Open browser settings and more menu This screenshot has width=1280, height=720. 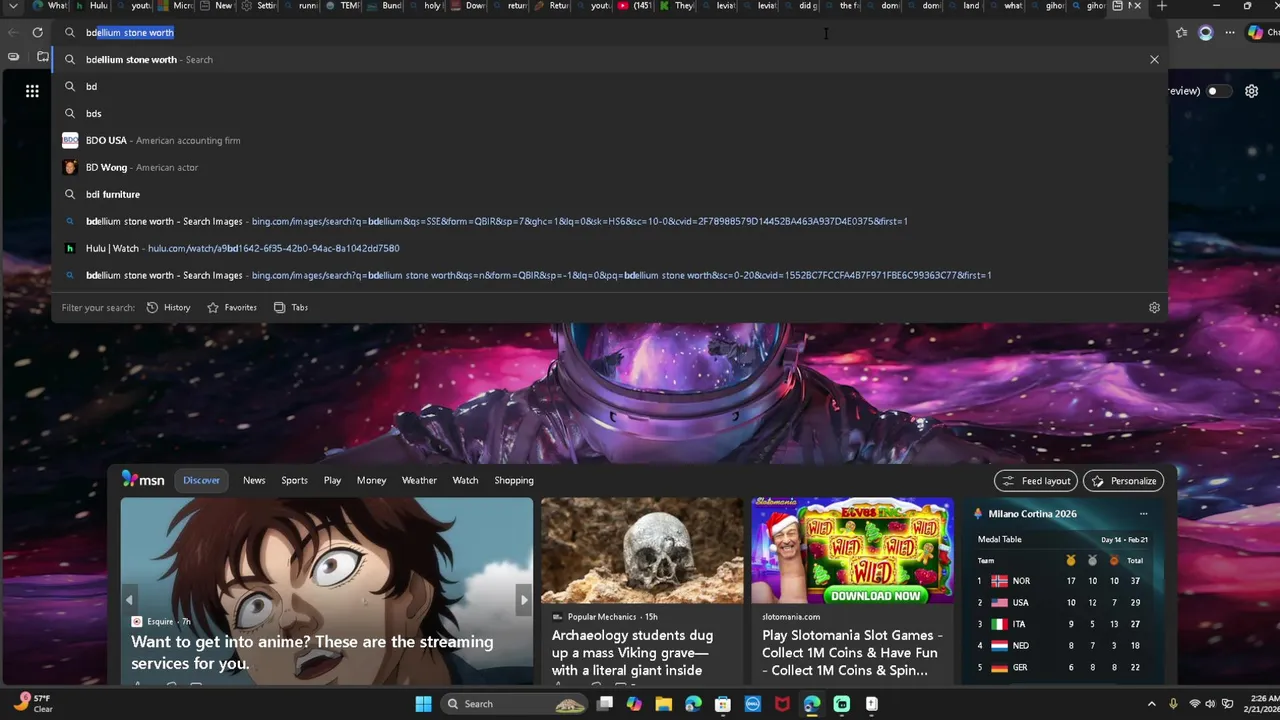click(x=1230, y=32)
